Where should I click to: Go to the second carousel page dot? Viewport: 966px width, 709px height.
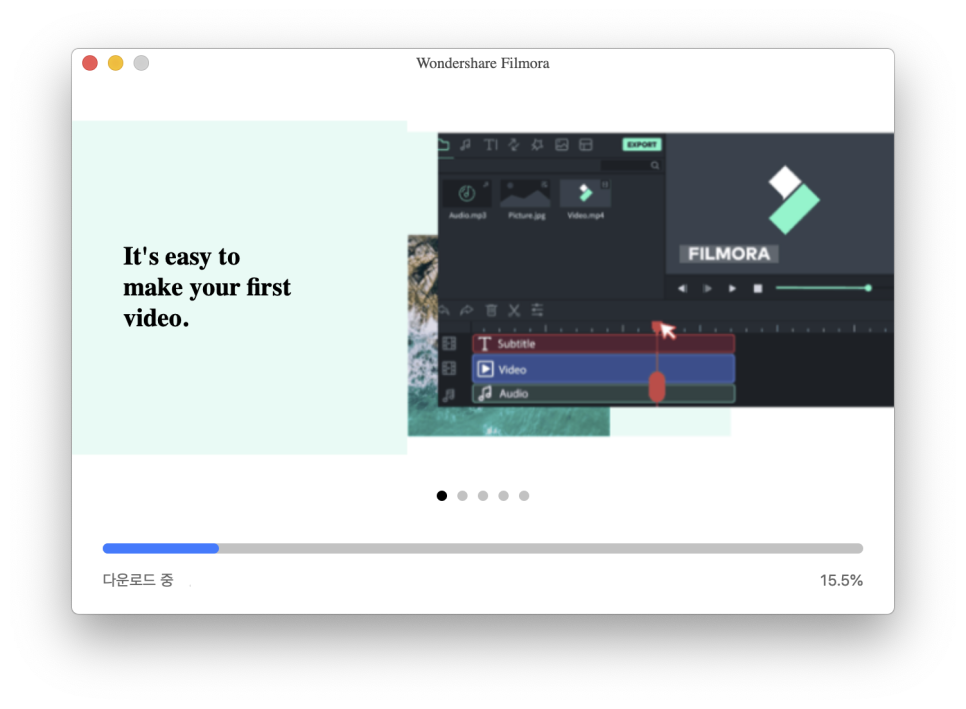462,496
